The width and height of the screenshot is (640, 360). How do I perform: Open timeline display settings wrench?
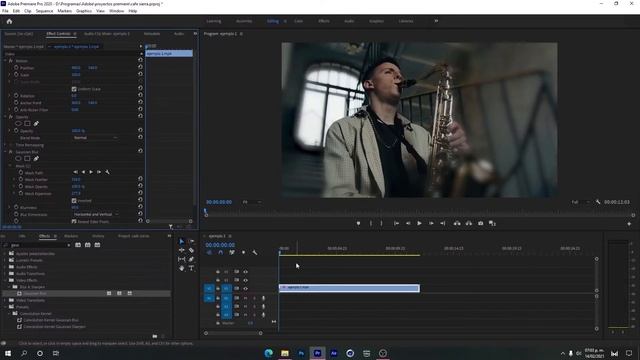(255, 253)
